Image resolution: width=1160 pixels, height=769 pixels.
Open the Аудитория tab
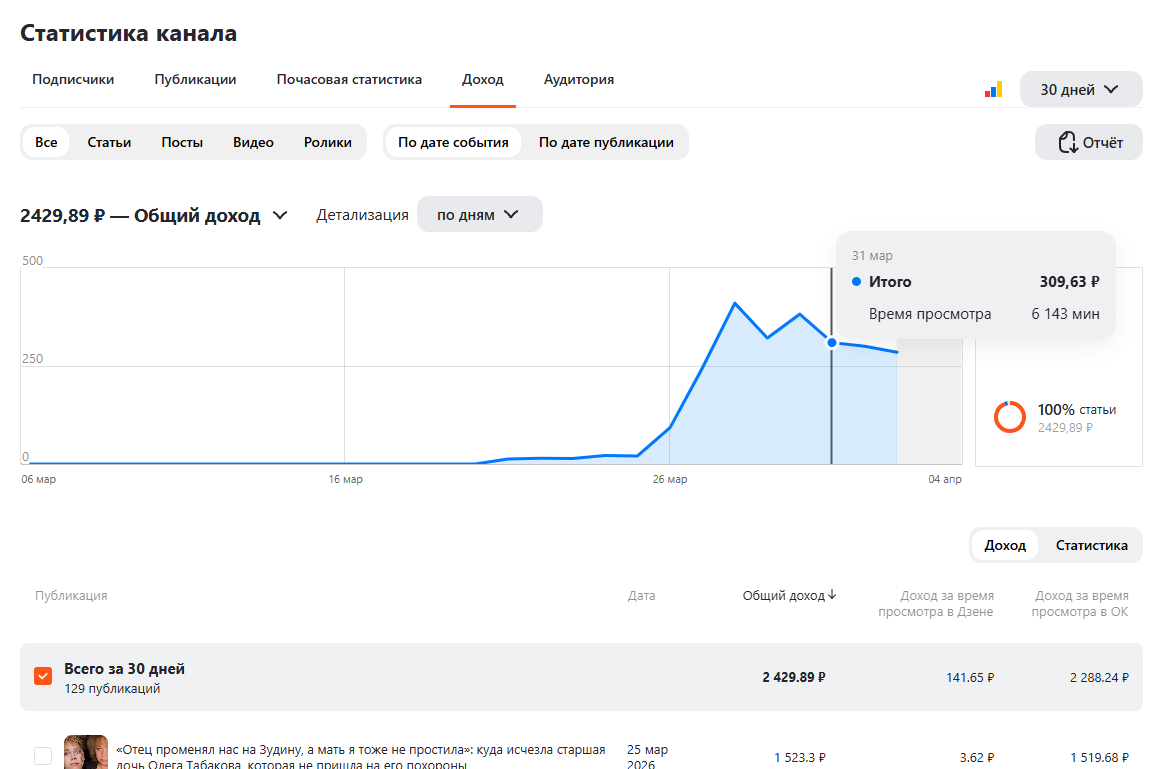(579, 79)
